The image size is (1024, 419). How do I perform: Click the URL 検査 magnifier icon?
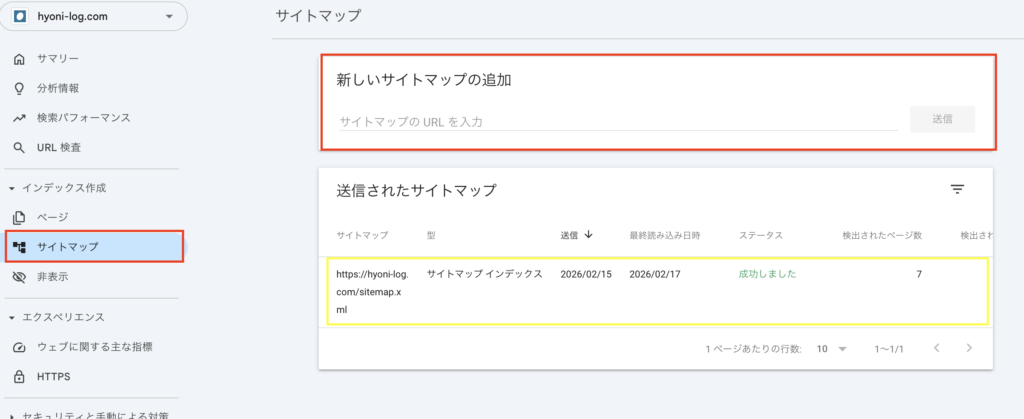(19, 148)
